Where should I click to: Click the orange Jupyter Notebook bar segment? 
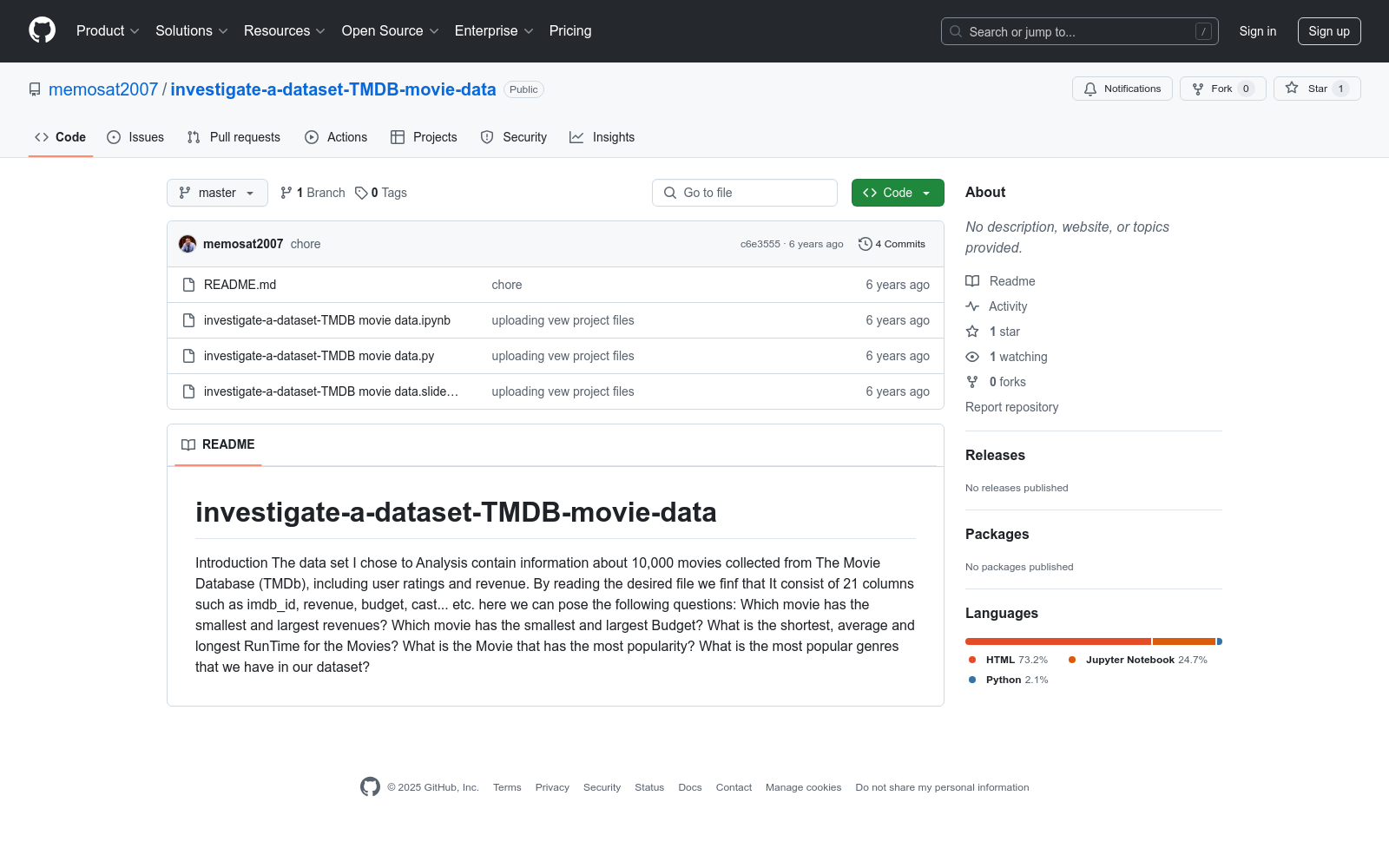1184,641
